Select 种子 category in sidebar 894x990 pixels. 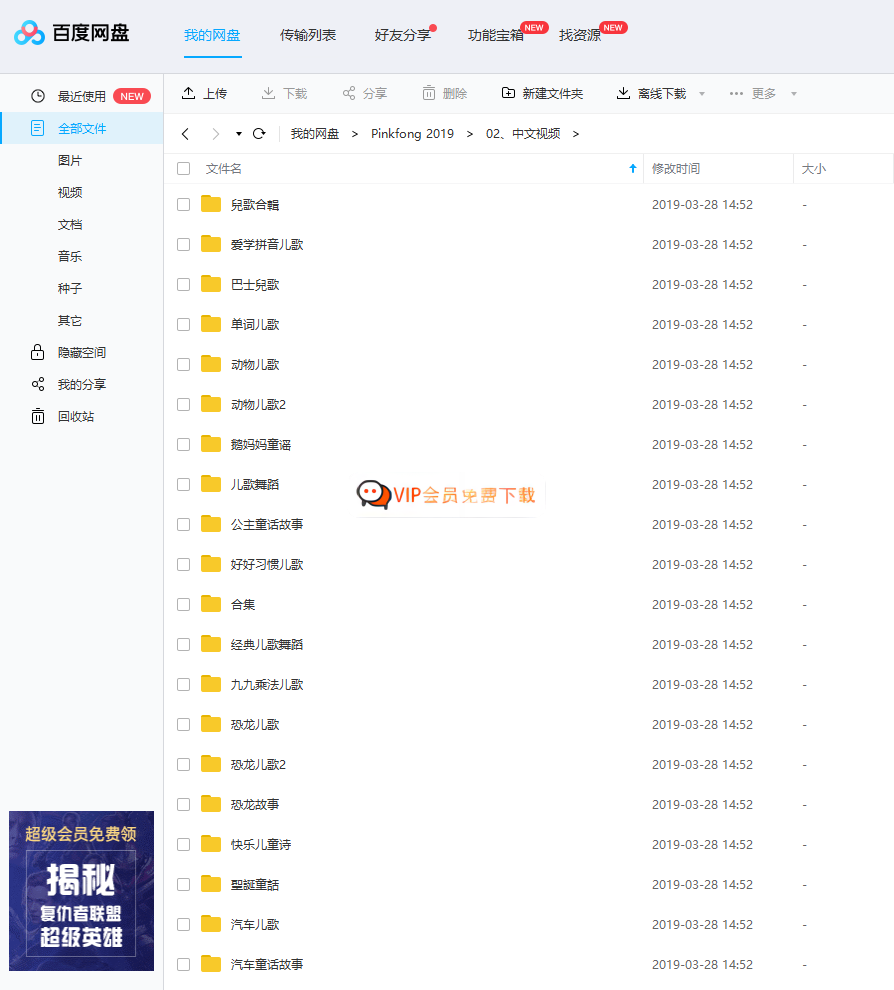click(70, 289)
